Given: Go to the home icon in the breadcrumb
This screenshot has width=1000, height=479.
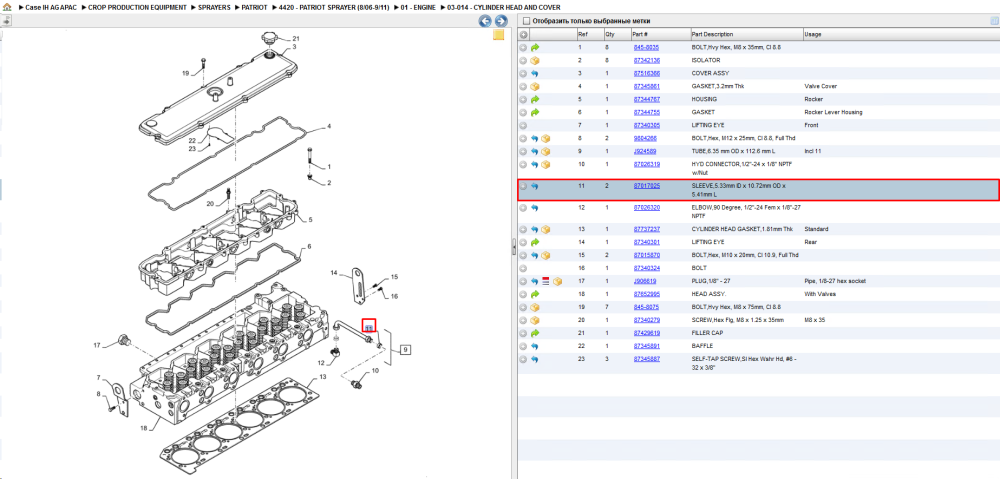Looking at the screenshot, I should (7, 7).
